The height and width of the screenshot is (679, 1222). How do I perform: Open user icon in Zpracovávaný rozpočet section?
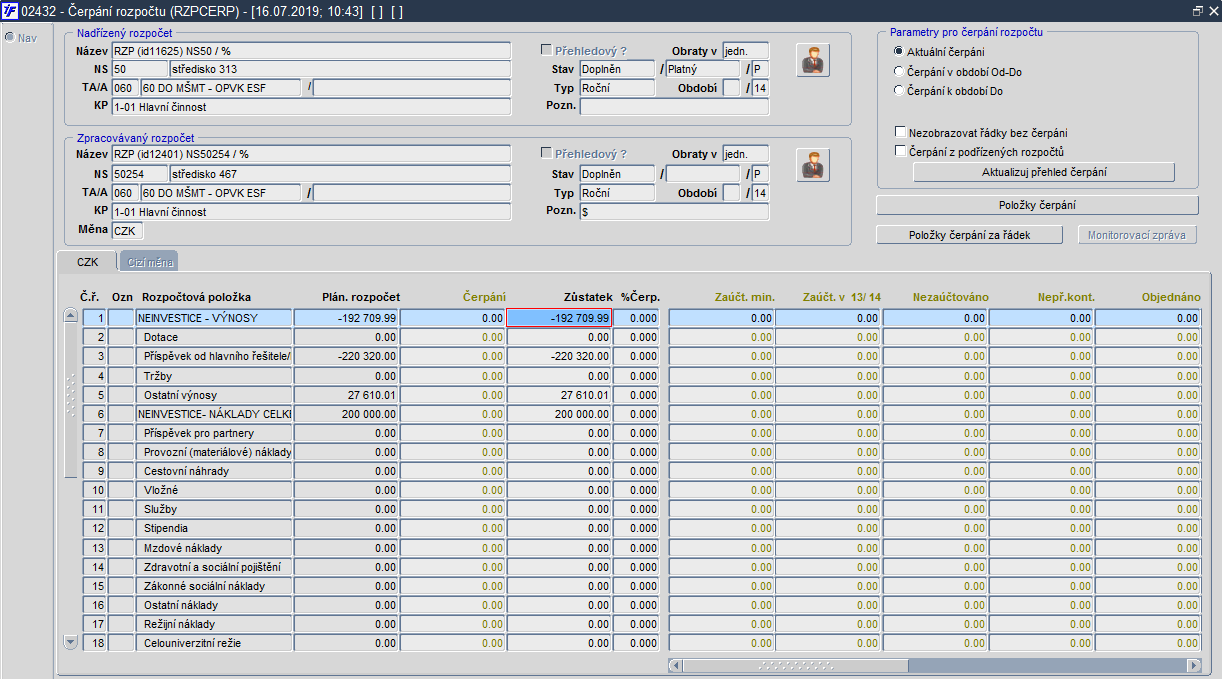click(x=814, y=165)
